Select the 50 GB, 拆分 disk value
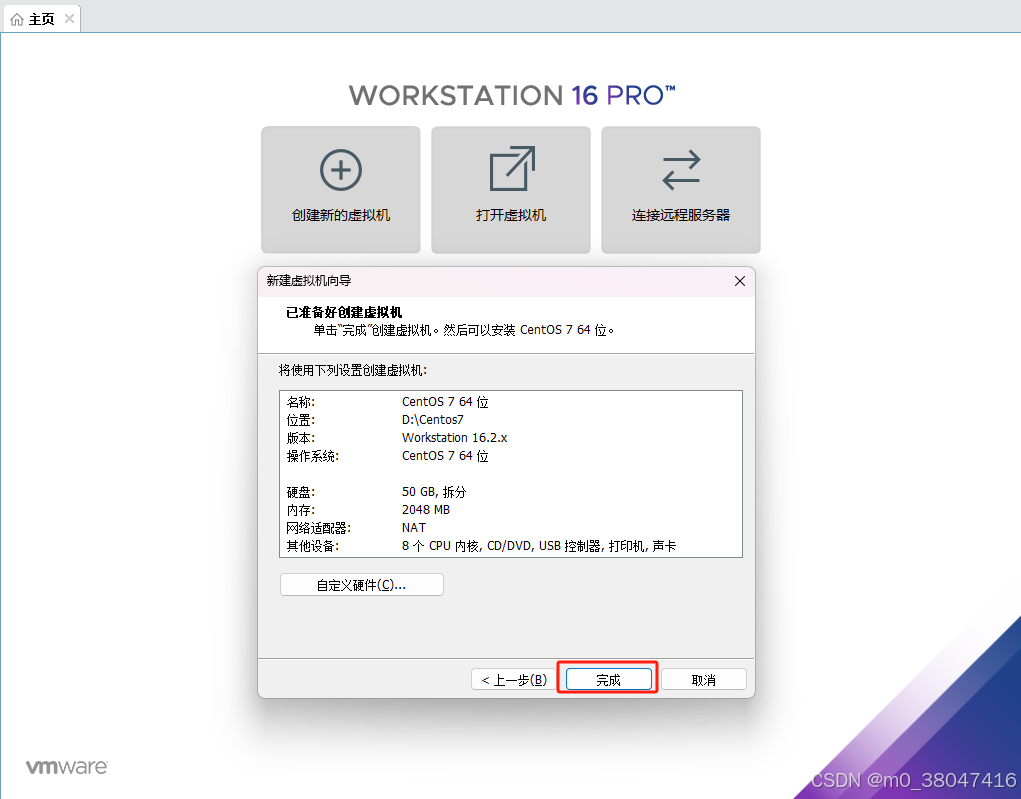The width and height of the screenshot is (1021, 799). coord(434,492)
